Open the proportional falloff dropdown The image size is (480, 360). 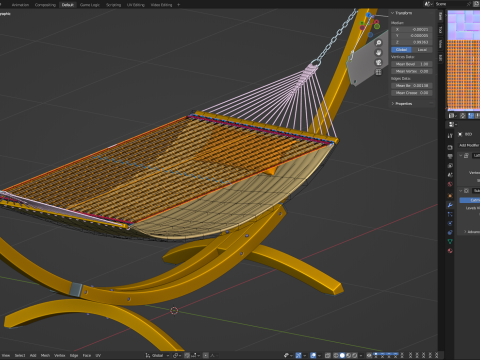[214, 355]
